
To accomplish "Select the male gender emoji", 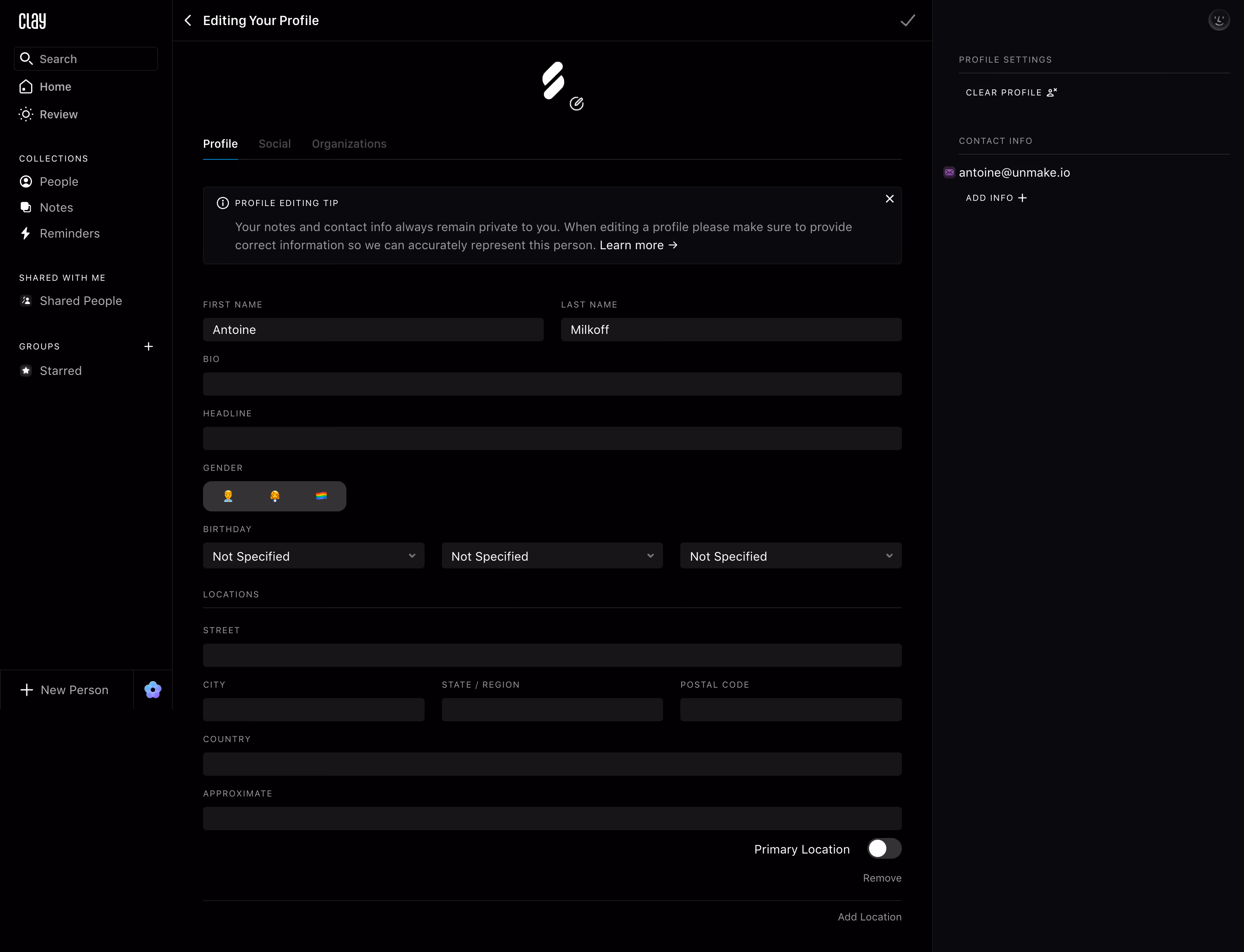I will [228, 496].
